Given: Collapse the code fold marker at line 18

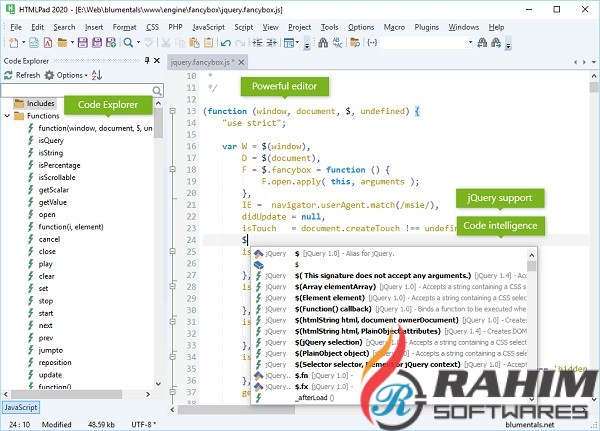Looking at the screenshot, I should (x=173, y=169).
